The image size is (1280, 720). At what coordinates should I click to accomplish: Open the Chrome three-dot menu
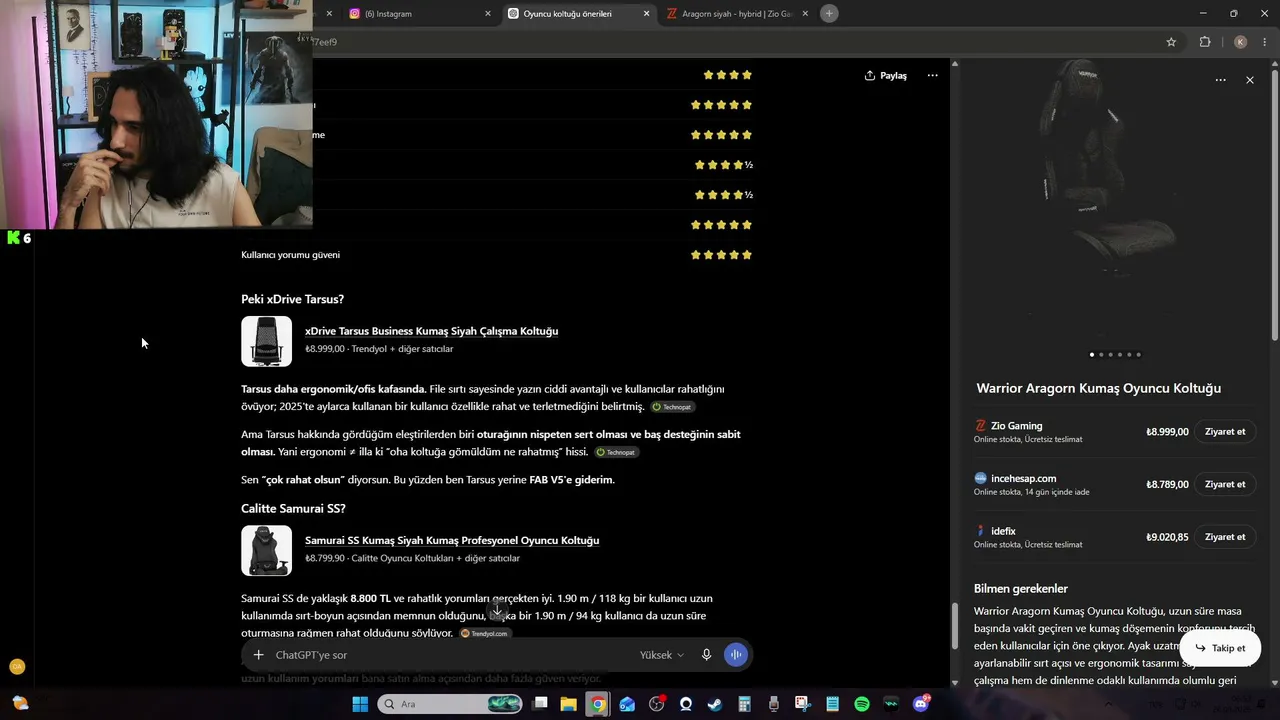1265,42
